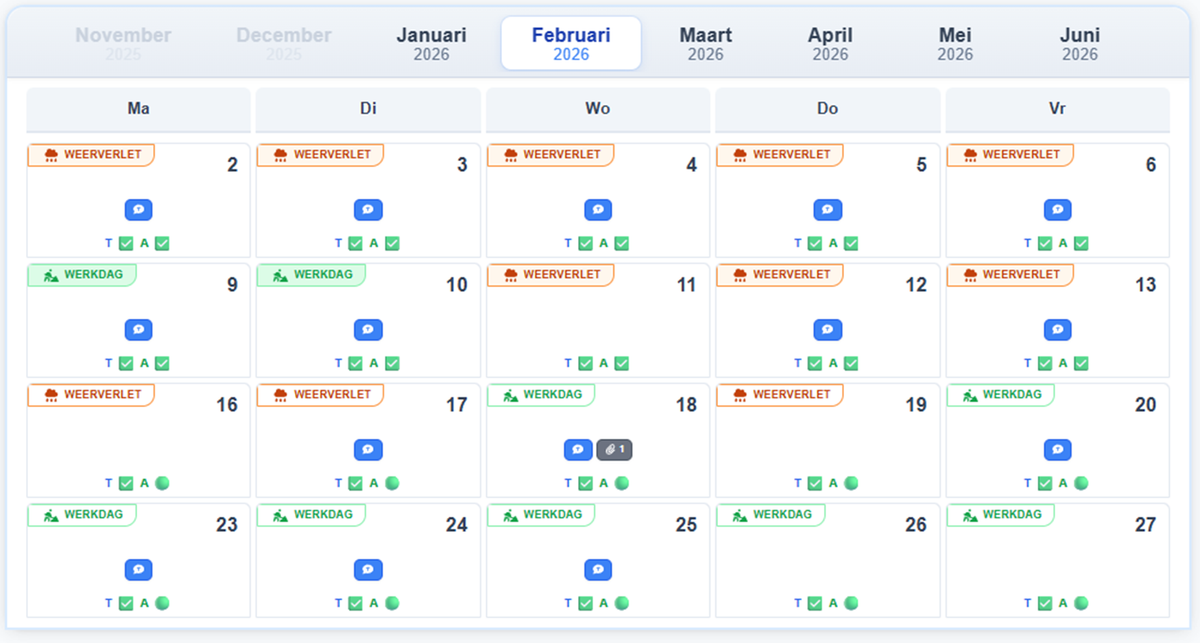
Task: Click the comment bubble icon on February 2
Action: 139,209
